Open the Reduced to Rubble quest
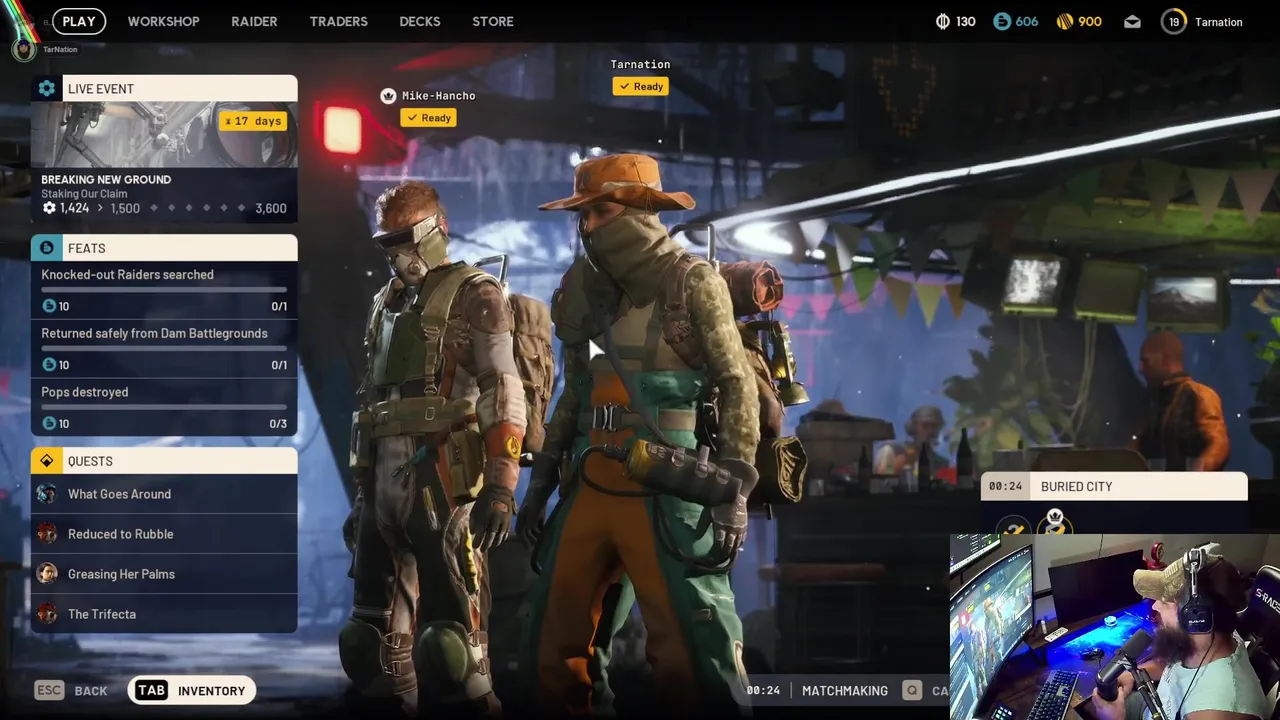 click(x=164, y=534)
